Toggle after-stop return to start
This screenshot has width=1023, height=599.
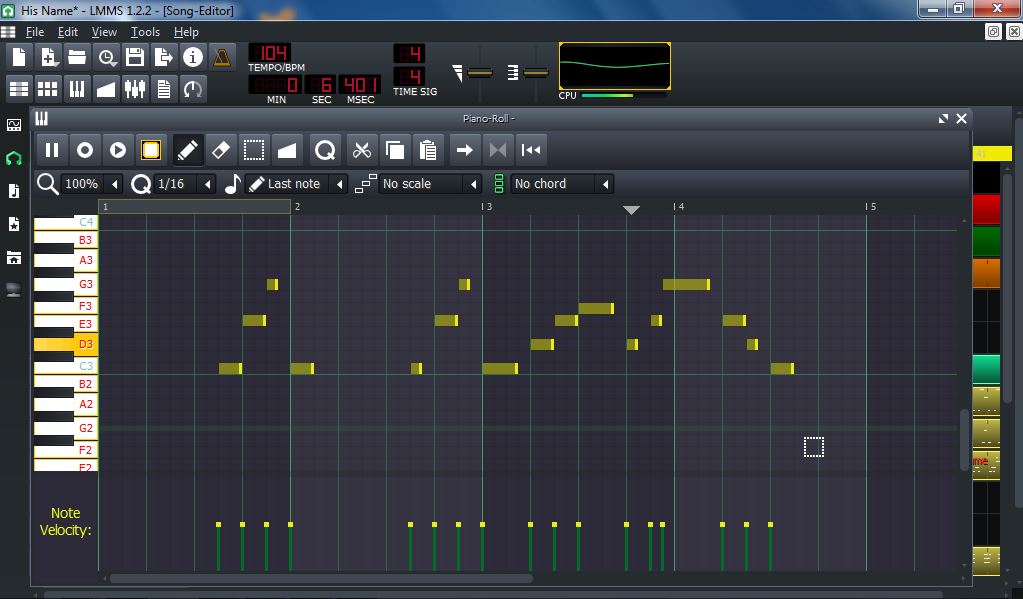(531, 150)
